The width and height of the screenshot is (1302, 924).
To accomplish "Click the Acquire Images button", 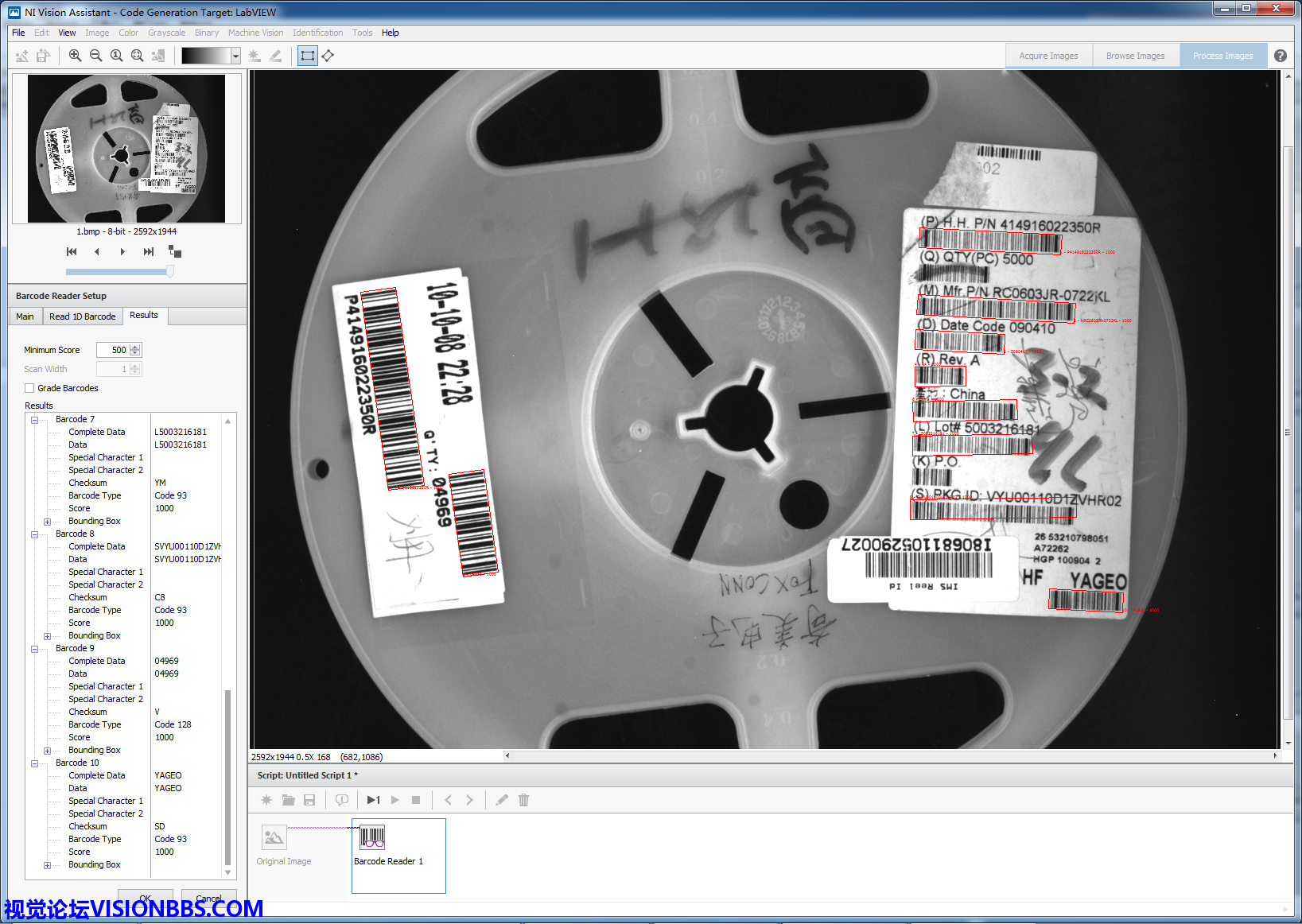I will 1048,56.
